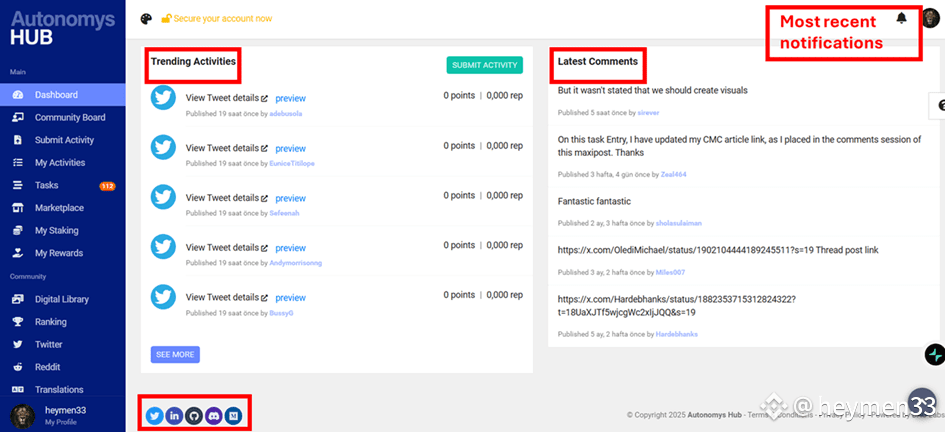Click the Autonomys HUB logo
The image size is (945, 432).
(63, 28)
